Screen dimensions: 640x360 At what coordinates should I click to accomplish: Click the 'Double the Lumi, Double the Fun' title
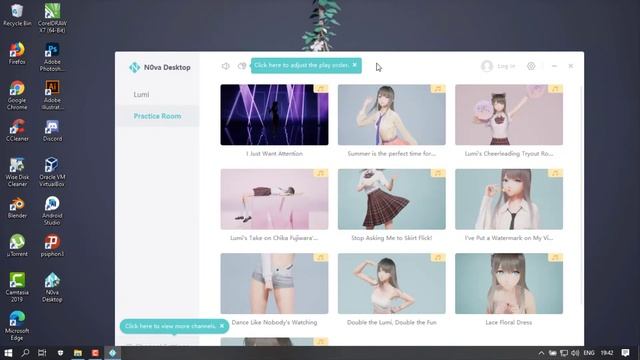pyautogui.click(x=391, y=322)
